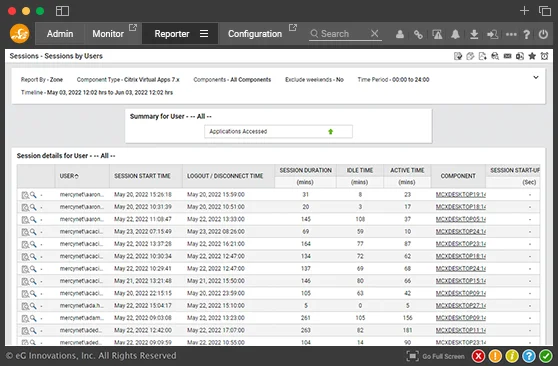Add report to favorites with star icon
The width and height of the screenshot is (558, 366).
point(532,56)
